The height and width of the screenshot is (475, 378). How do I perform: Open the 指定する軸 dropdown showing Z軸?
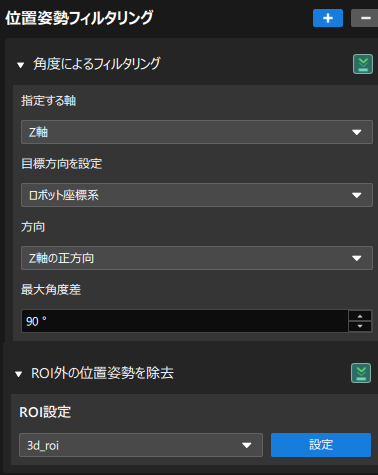197,132
